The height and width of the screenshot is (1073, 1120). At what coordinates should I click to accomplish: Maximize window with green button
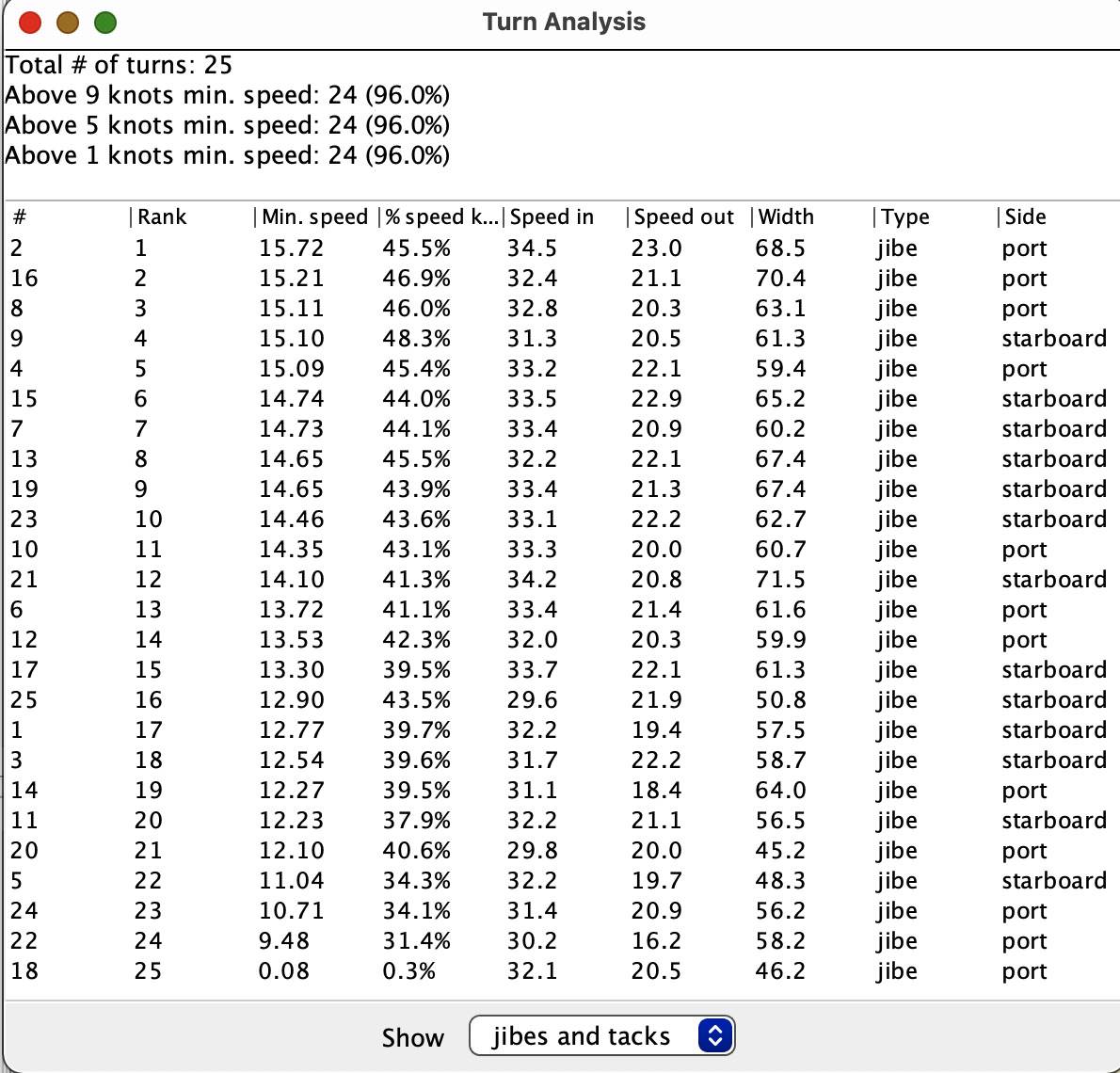[x=105, y=22]
